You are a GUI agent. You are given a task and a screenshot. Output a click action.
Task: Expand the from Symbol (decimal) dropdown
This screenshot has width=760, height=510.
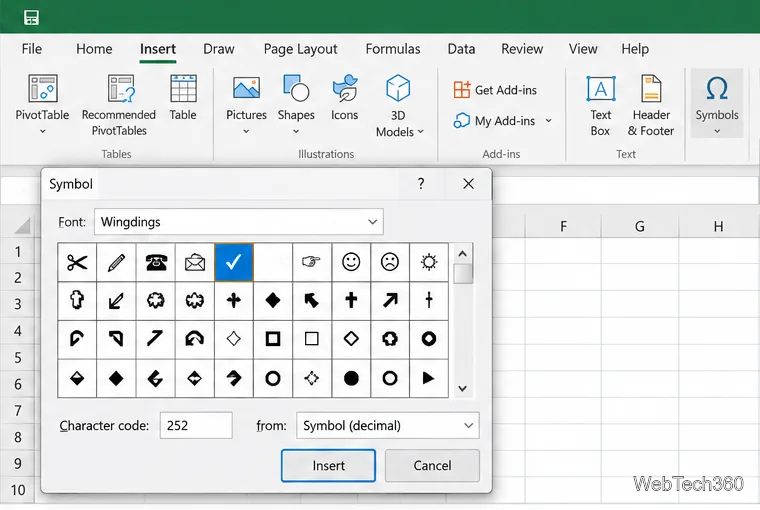[x=468, y=426]
